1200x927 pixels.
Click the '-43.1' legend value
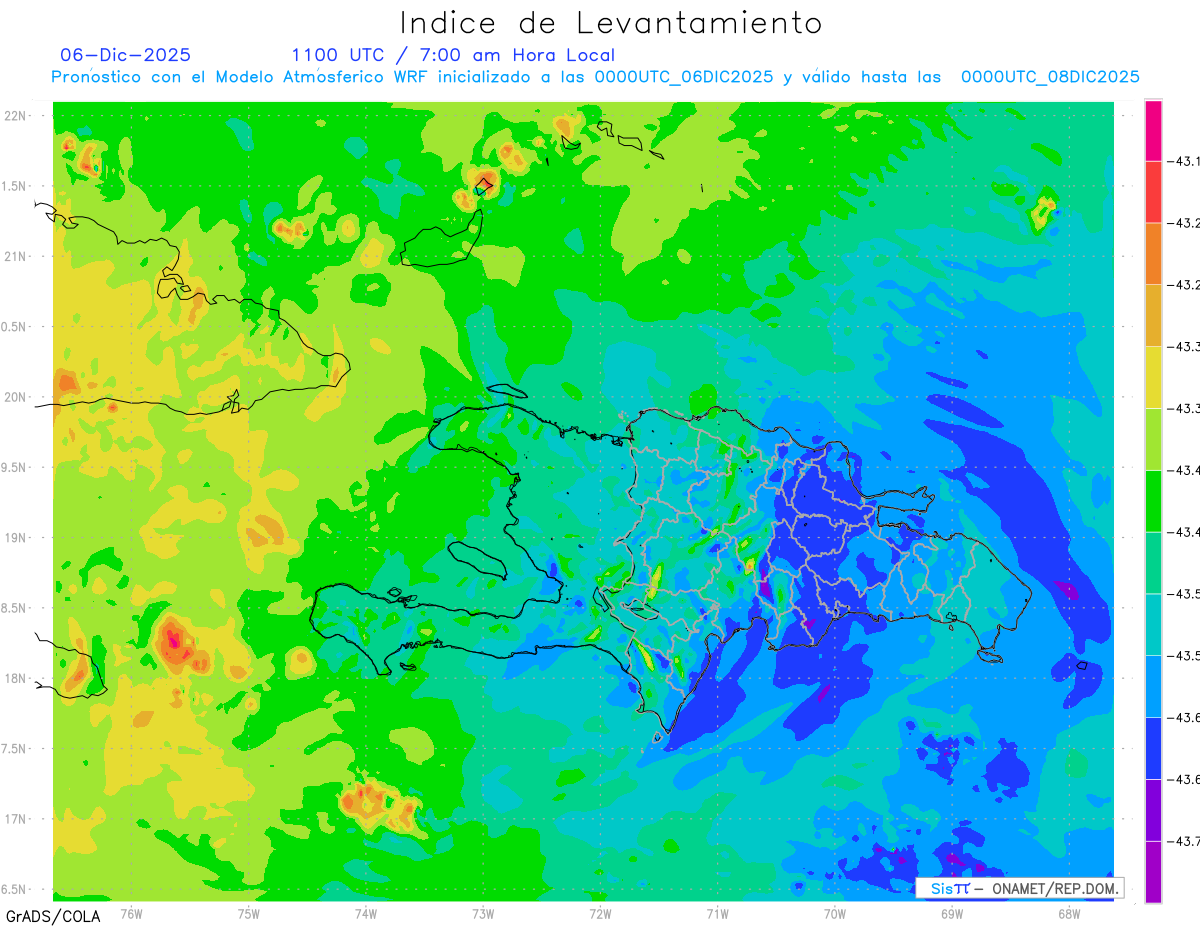coord(1182,161)
